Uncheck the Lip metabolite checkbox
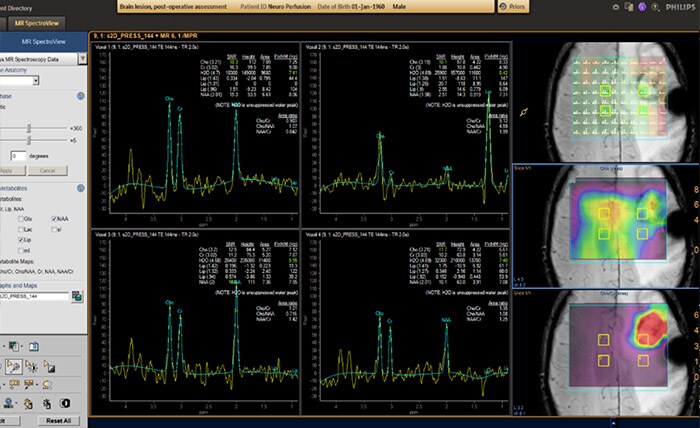 (21, 240)
